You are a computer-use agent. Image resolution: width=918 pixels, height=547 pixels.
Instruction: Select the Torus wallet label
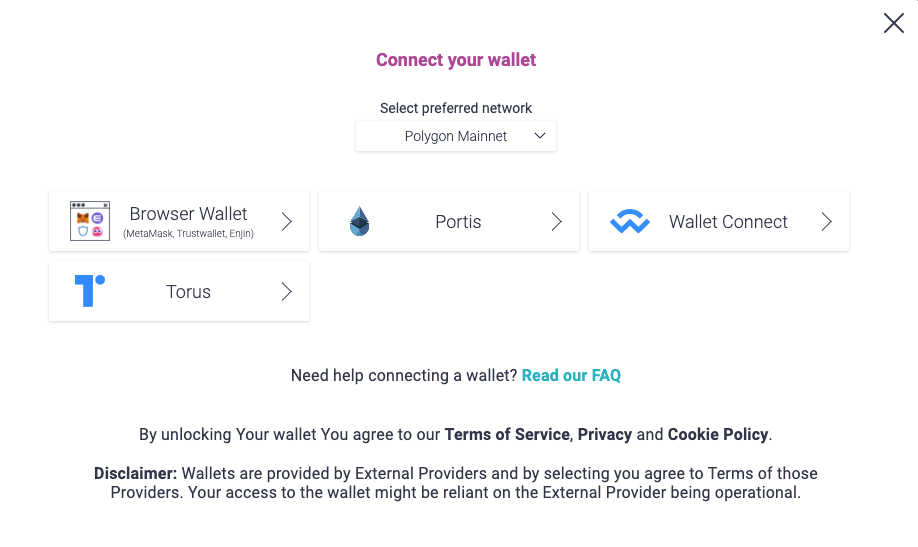pyautogui.click(x=188, y=292)
